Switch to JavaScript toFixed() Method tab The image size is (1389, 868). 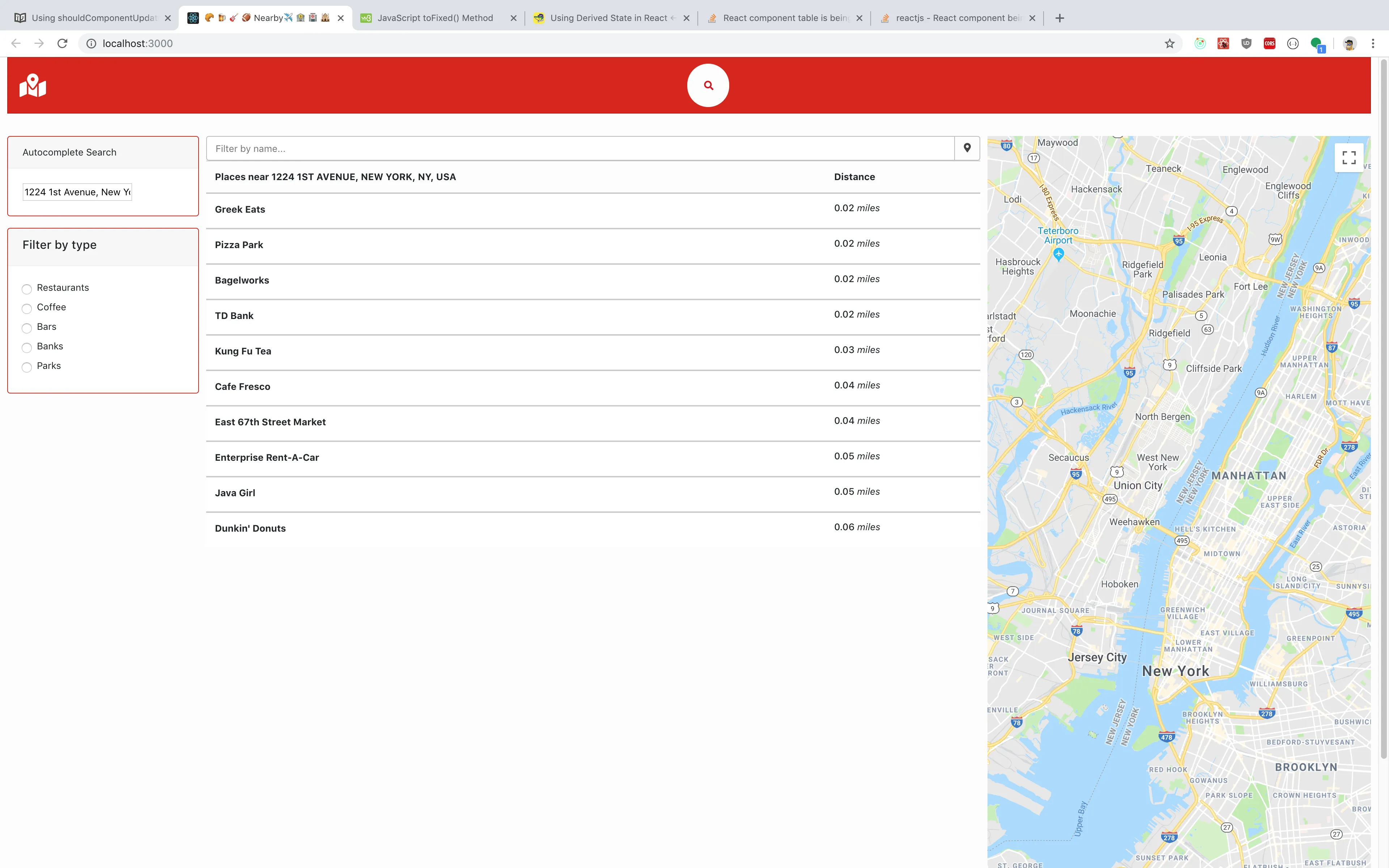tap(434, 18)
